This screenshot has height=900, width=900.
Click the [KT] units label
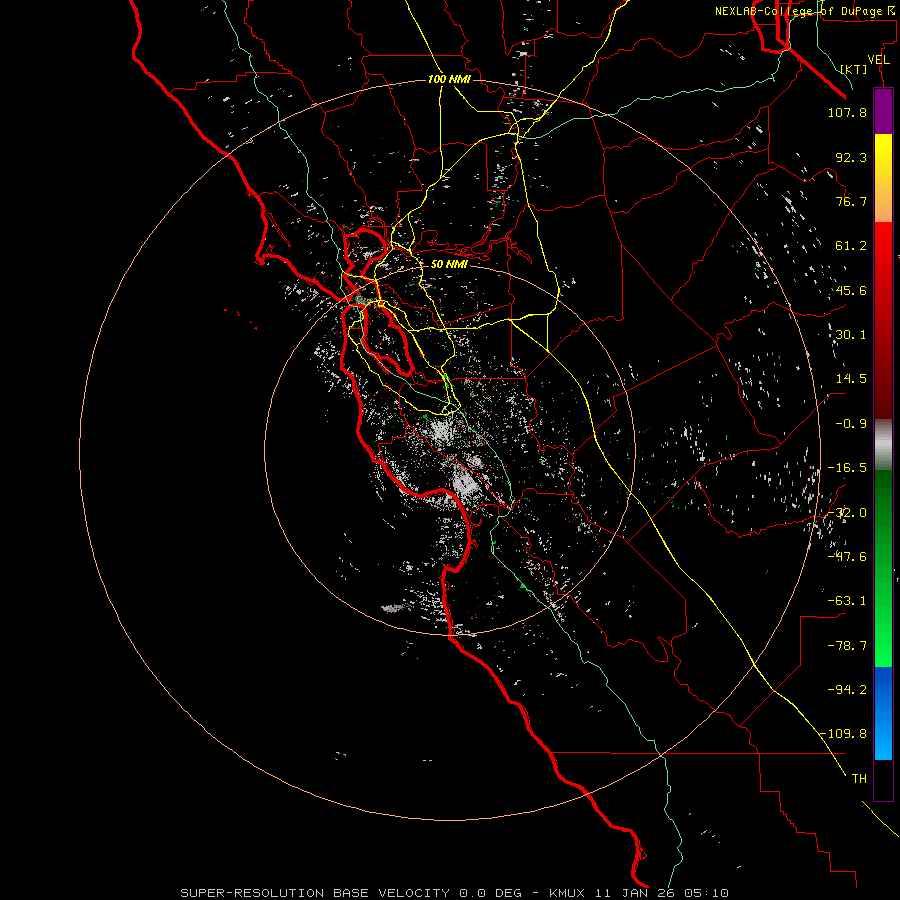[x=854, y=69]
